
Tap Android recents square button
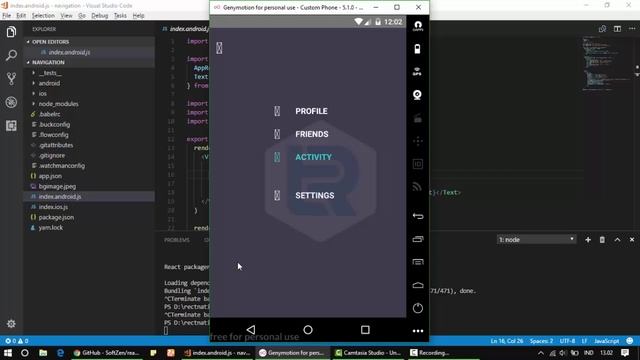(x=365, y=329)
